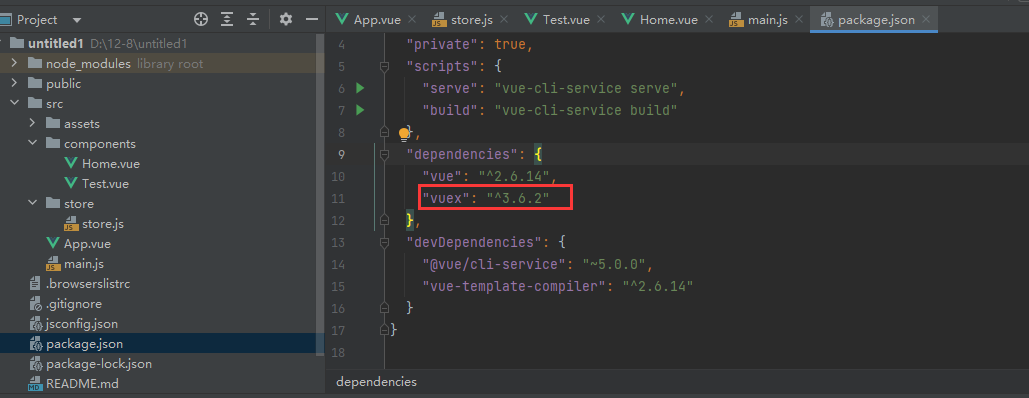Click the dependencies breadcrumb at the bottom
1029x398 pixels.
click(x=376, y=382)
